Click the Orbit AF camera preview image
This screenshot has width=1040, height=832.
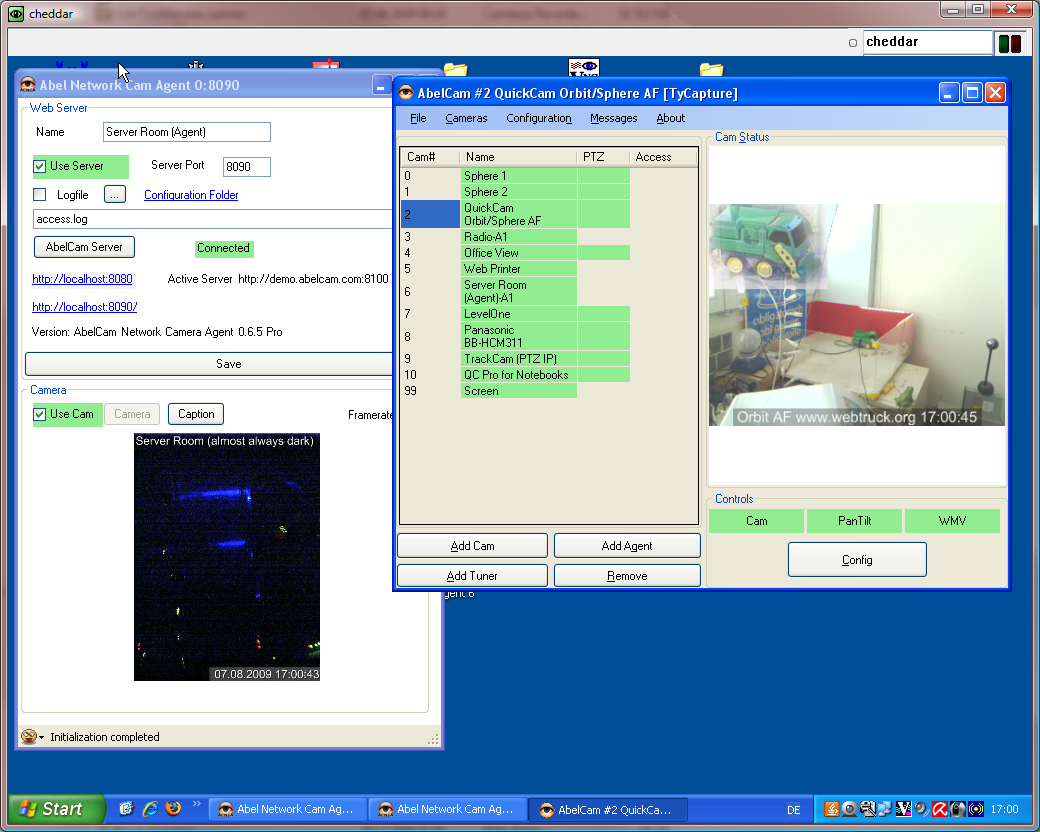click(856, 315)
